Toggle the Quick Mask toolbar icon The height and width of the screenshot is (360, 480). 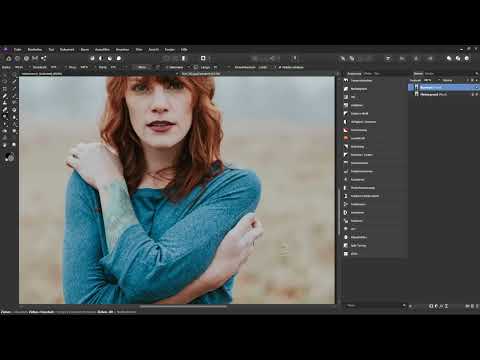[203, 58]
